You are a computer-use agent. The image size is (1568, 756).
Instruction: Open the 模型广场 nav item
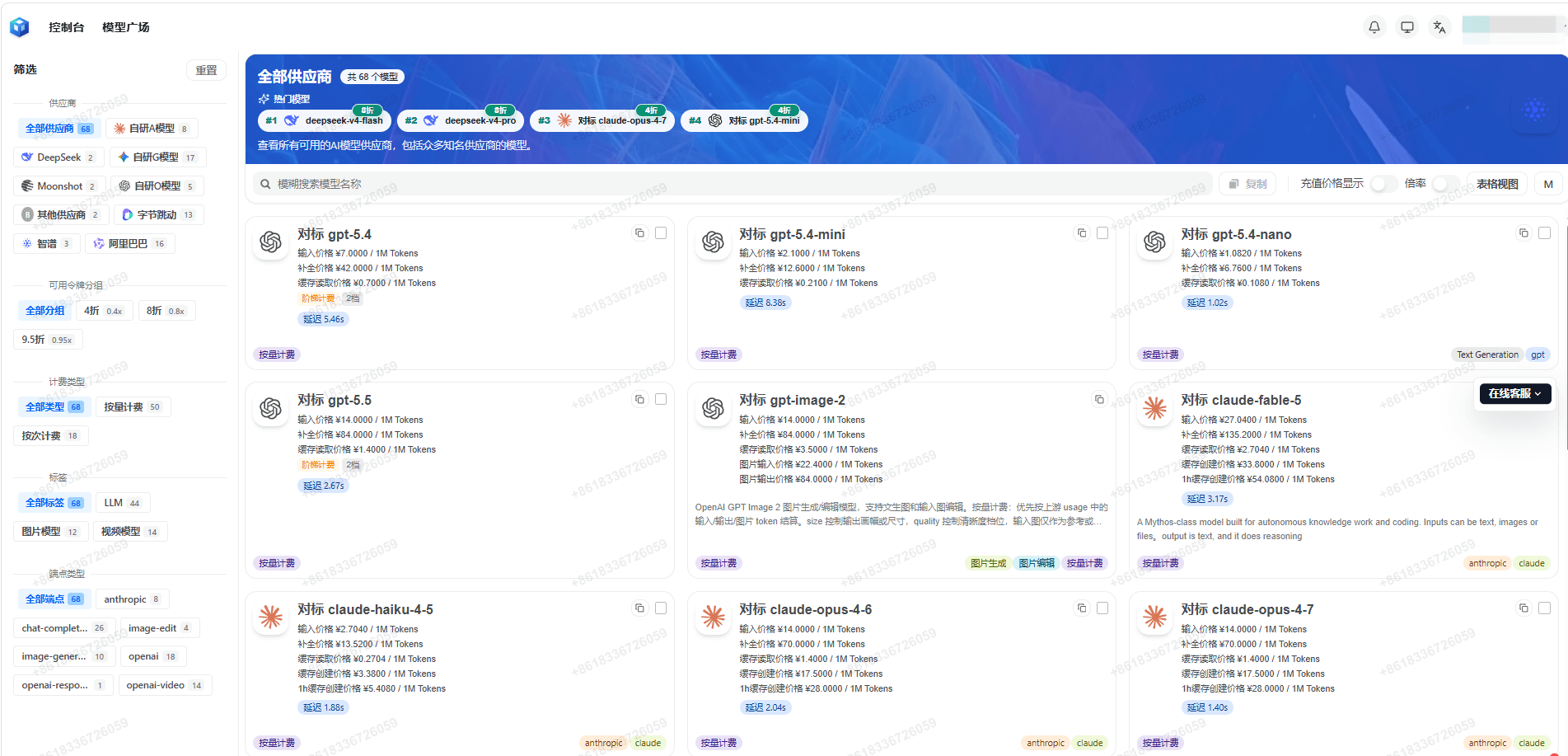click(x=126, y=27)
